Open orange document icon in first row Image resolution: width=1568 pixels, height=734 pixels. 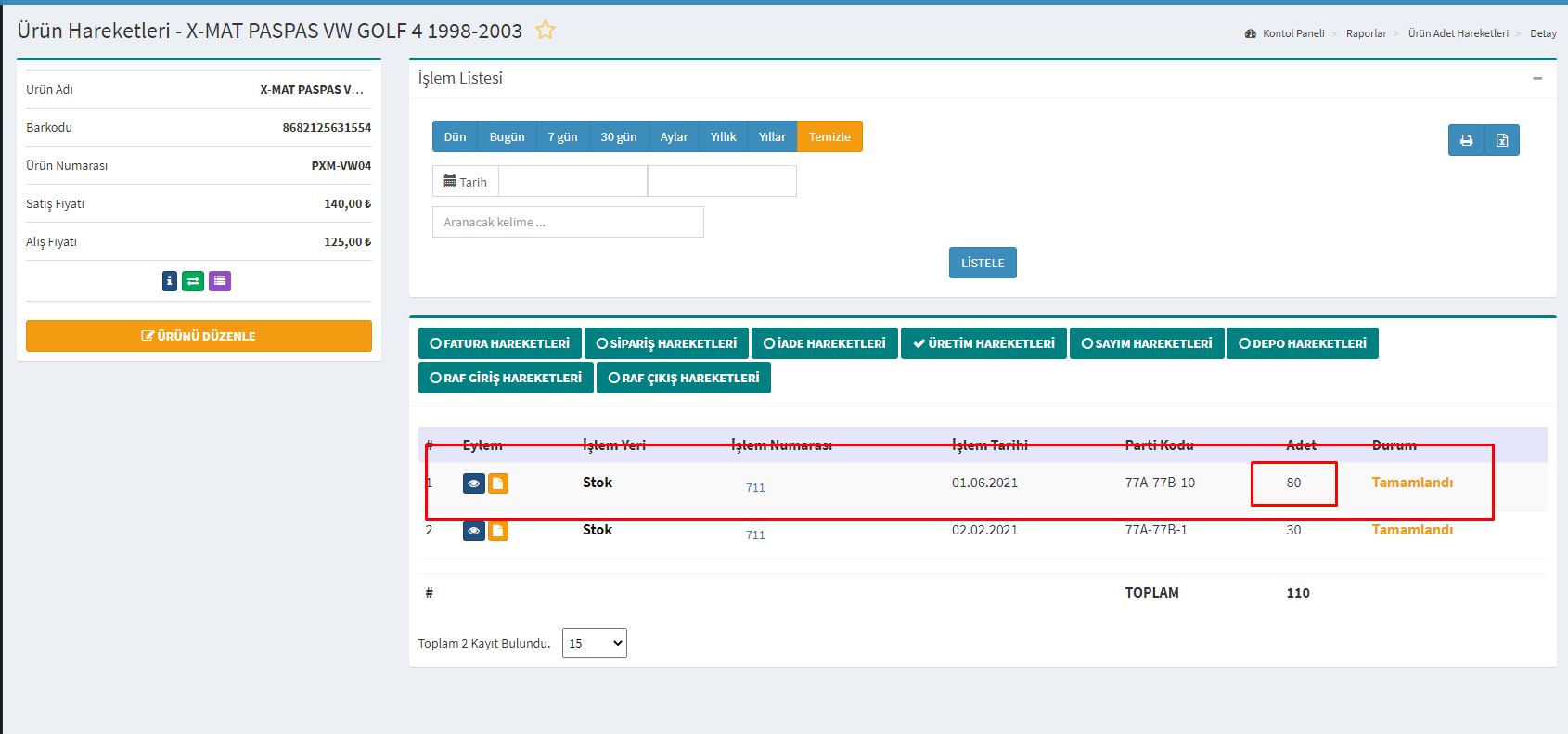[498, 483]
